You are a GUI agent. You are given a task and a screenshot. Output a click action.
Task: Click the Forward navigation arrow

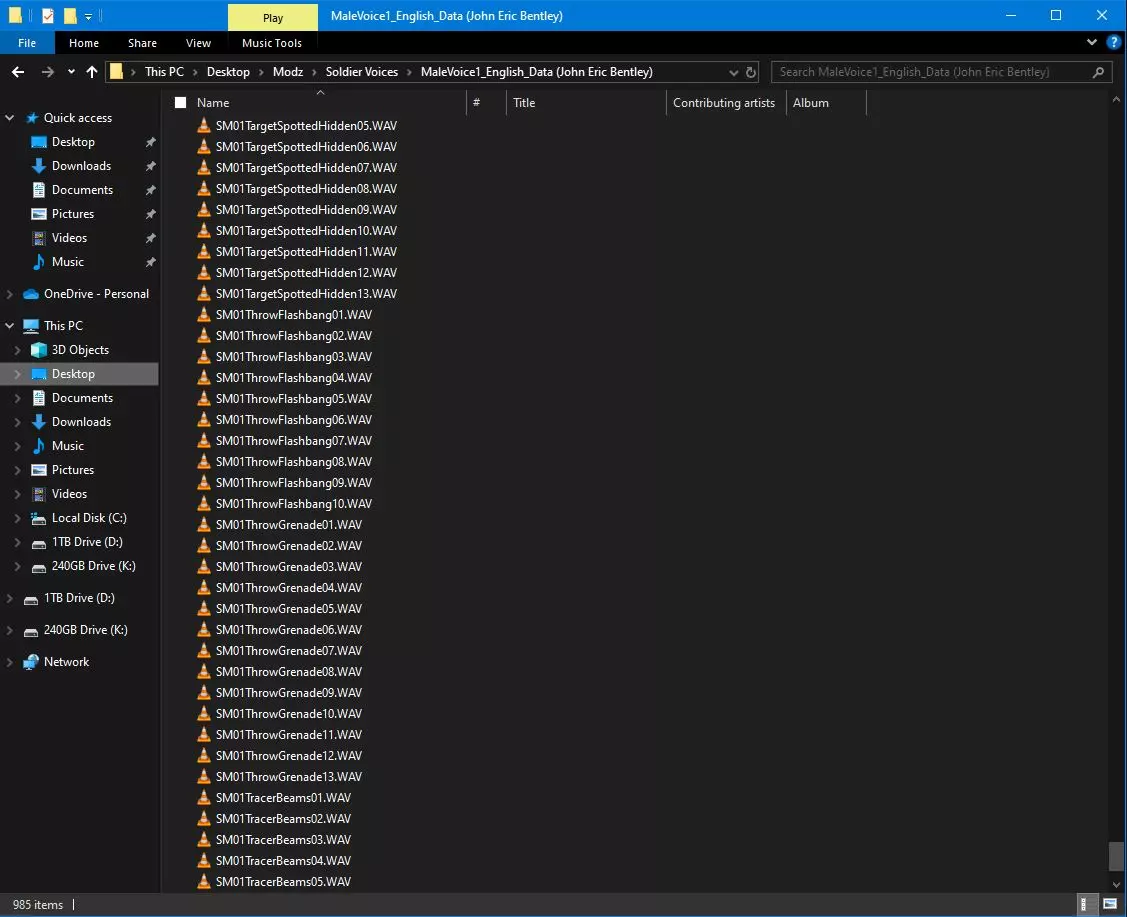[47, 72]
